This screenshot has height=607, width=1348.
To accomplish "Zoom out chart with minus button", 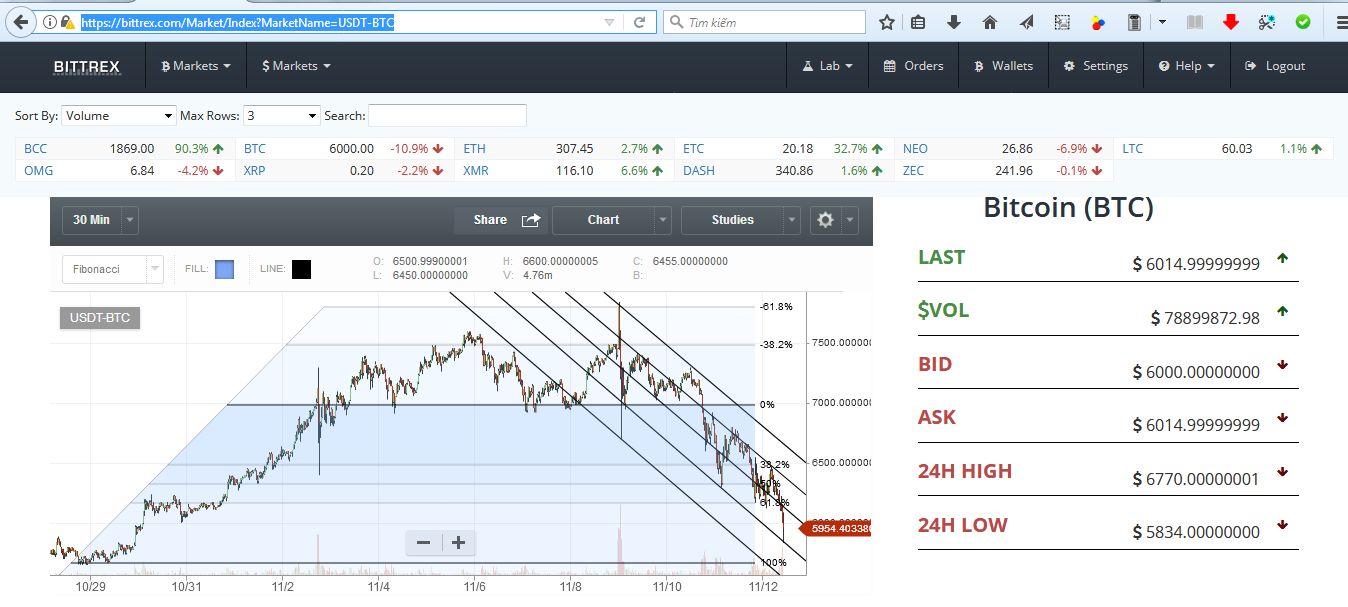I will pos(423,543).
